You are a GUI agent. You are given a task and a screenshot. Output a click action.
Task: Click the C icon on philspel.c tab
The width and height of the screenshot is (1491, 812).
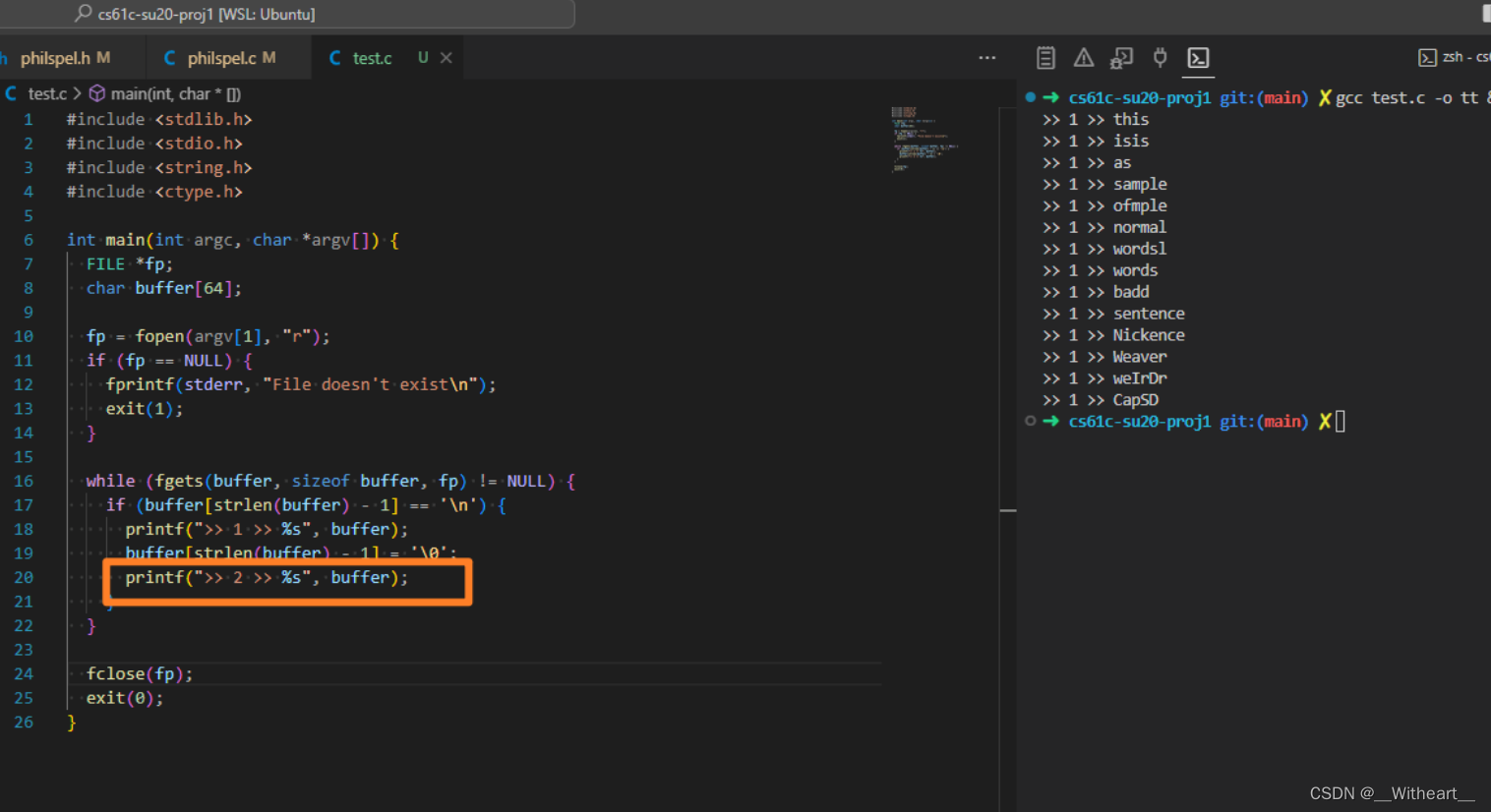pos(169,58)
